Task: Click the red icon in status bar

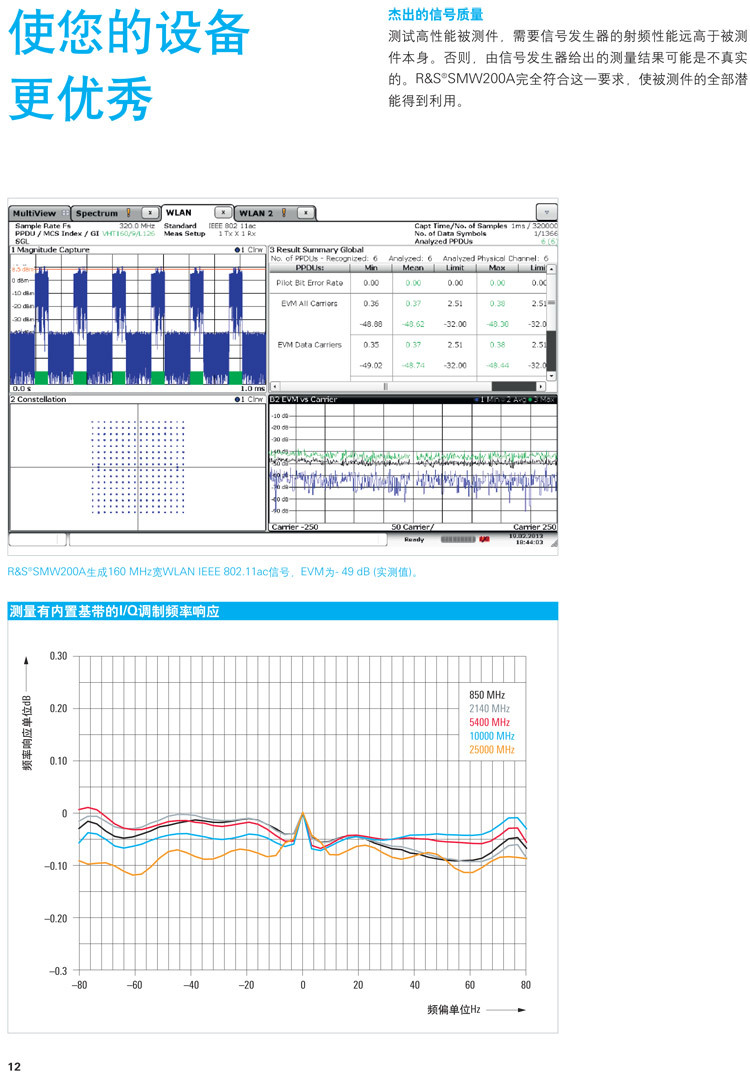Action: pos(485,540)
